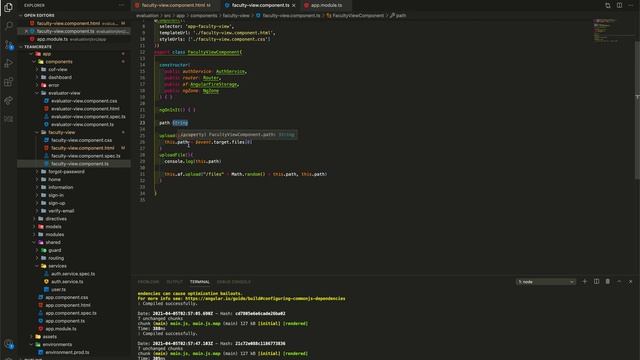640x360 pixels.
Task: Click faculty-view.component.ts in breadcrumb
Action: (291, 16)
